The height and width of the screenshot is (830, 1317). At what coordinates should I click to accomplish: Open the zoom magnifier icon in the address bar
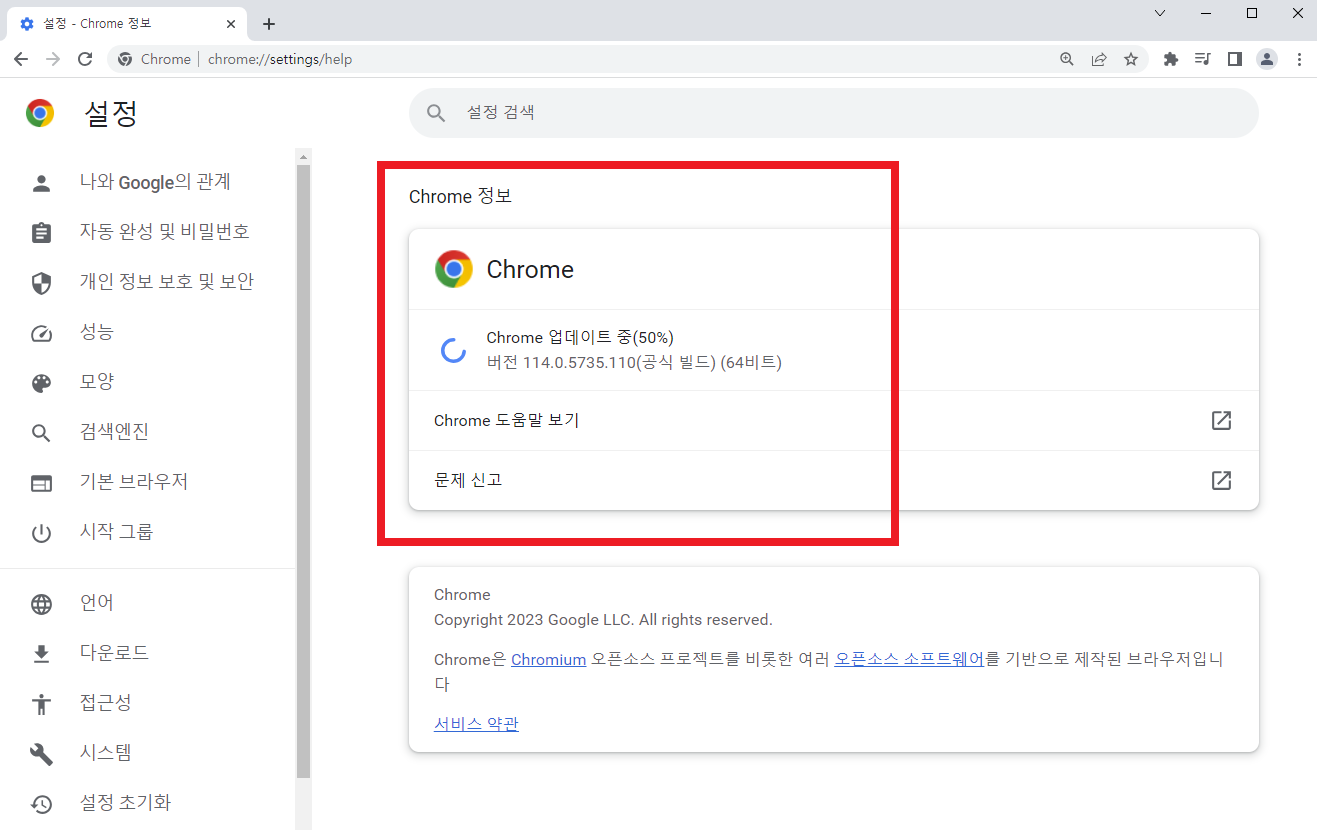1067,59
